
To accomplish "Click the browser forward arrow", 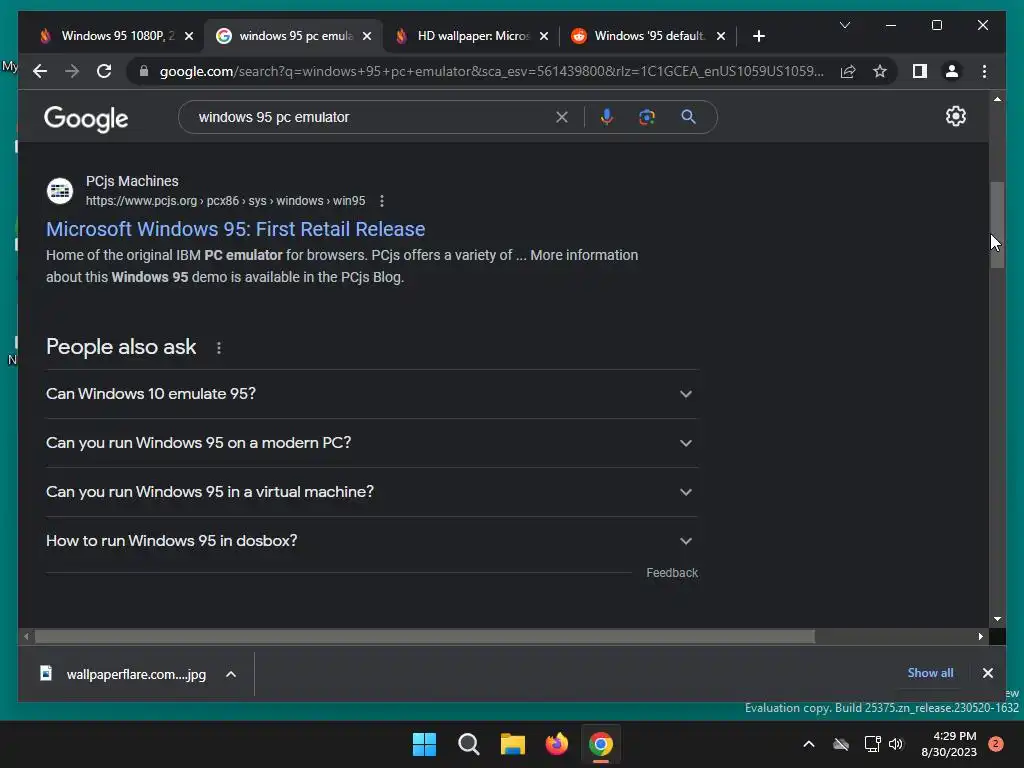I will 72,71.
